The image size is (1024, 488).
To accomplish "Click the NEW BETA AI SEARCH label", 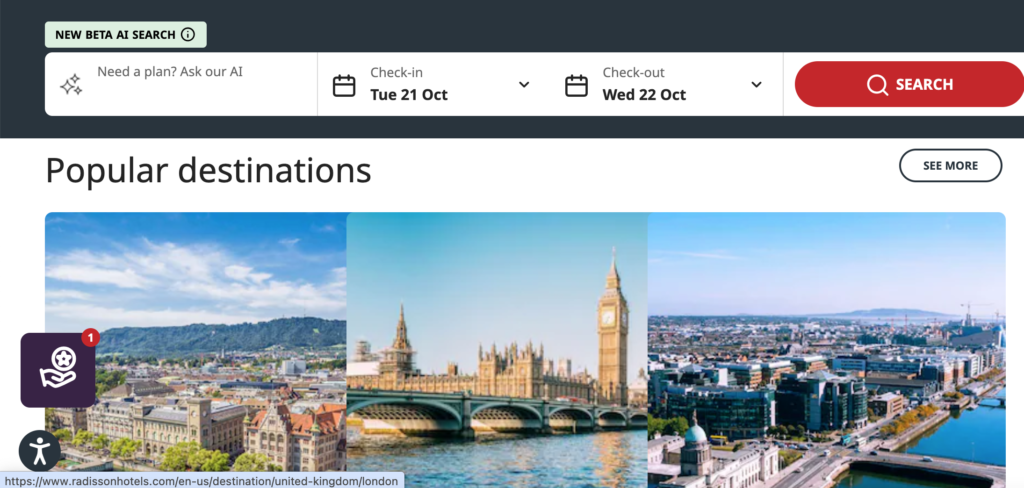I will 115,34.
